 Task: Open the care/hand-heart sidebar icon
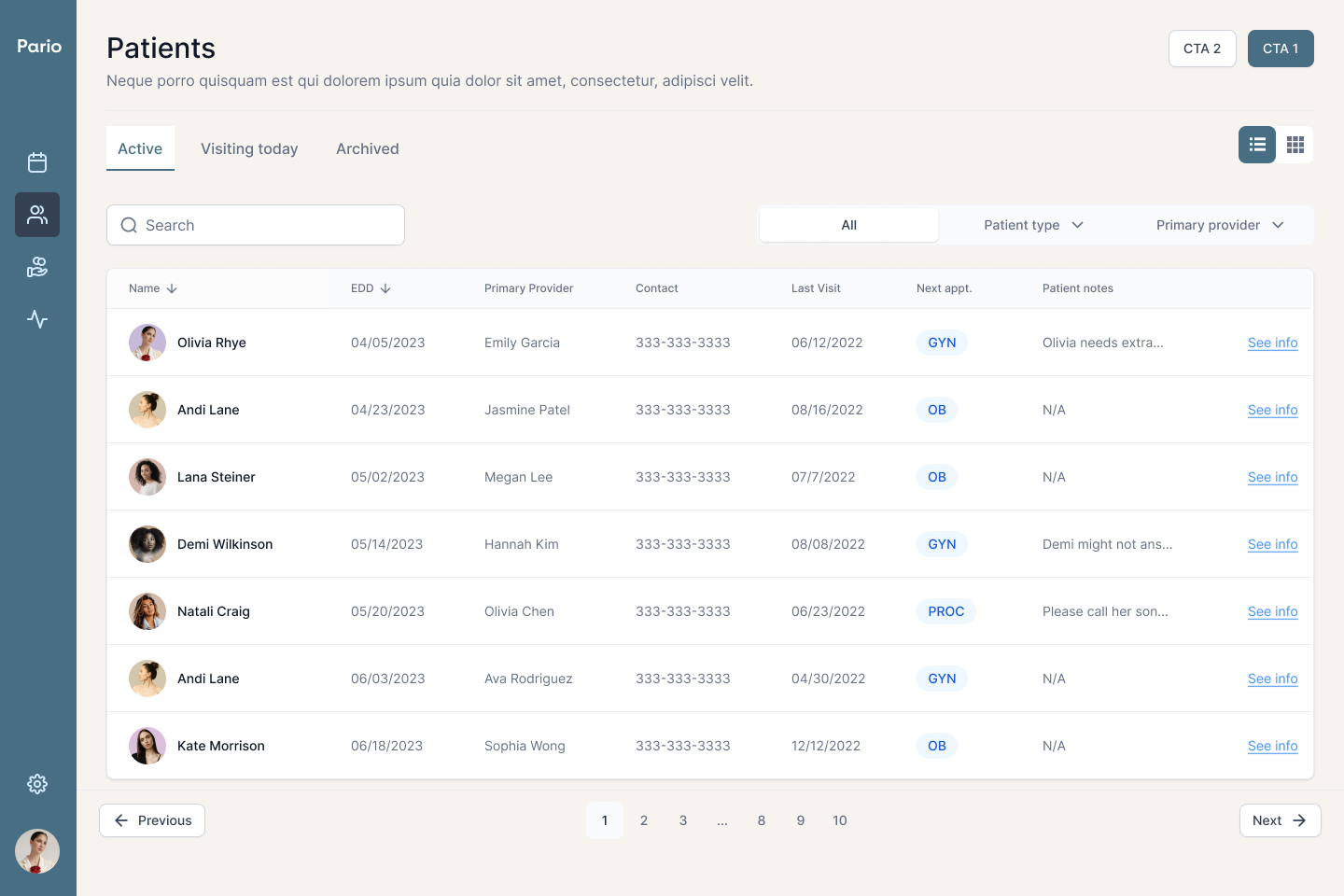(37, 268)
